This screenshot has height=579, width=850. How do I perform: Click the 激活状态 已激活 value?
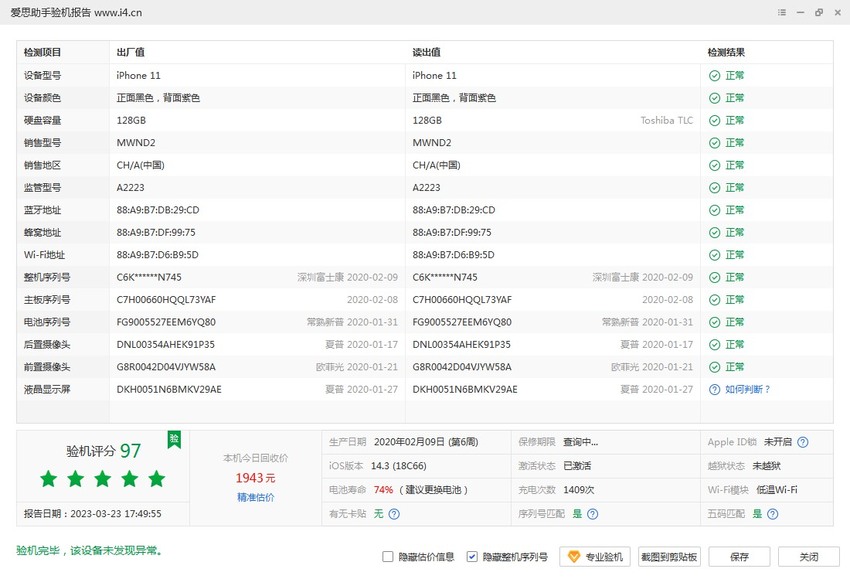[577, 466]
